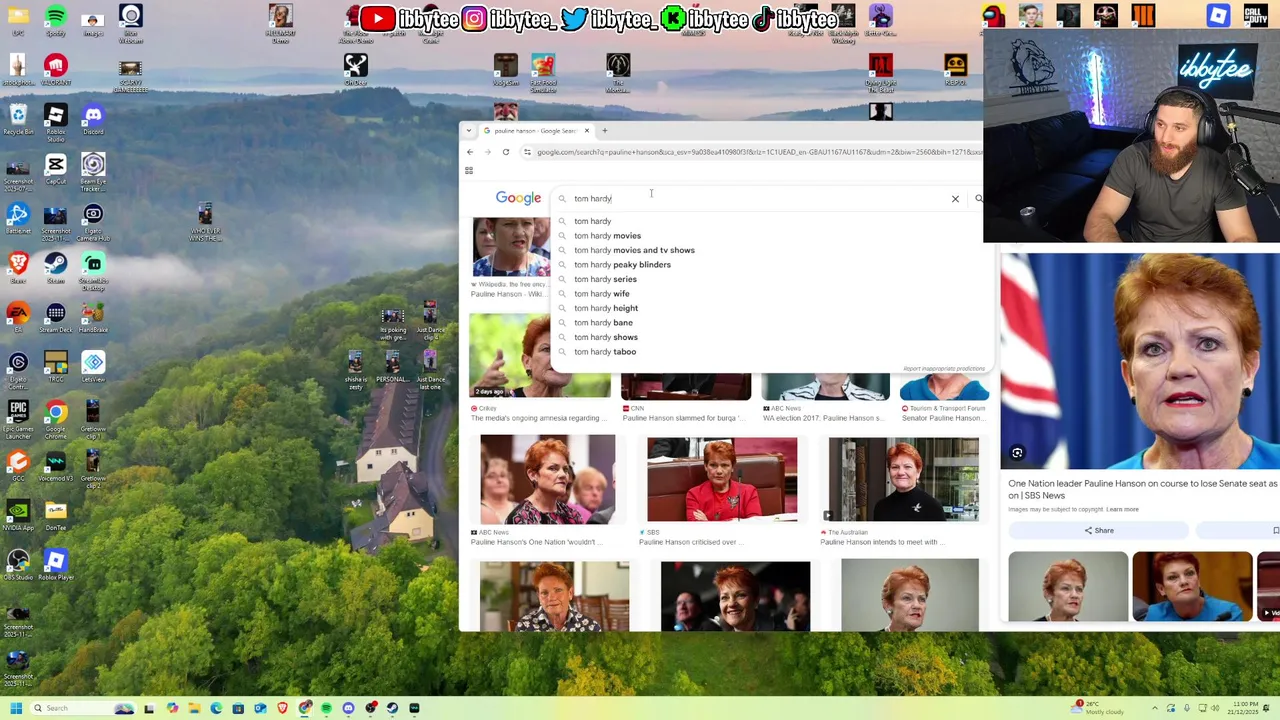Open Google Chrome desktop shortcut
The width and height of the screenshot is (1280, 720).
[55, 418]
